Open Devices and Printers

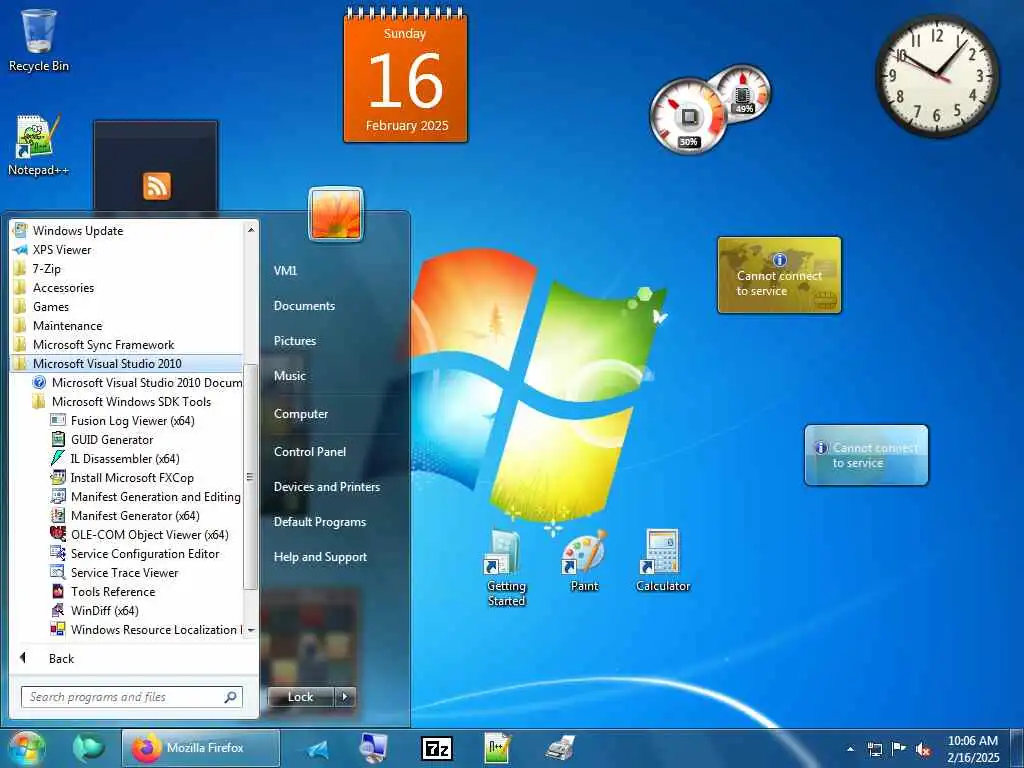327,487
